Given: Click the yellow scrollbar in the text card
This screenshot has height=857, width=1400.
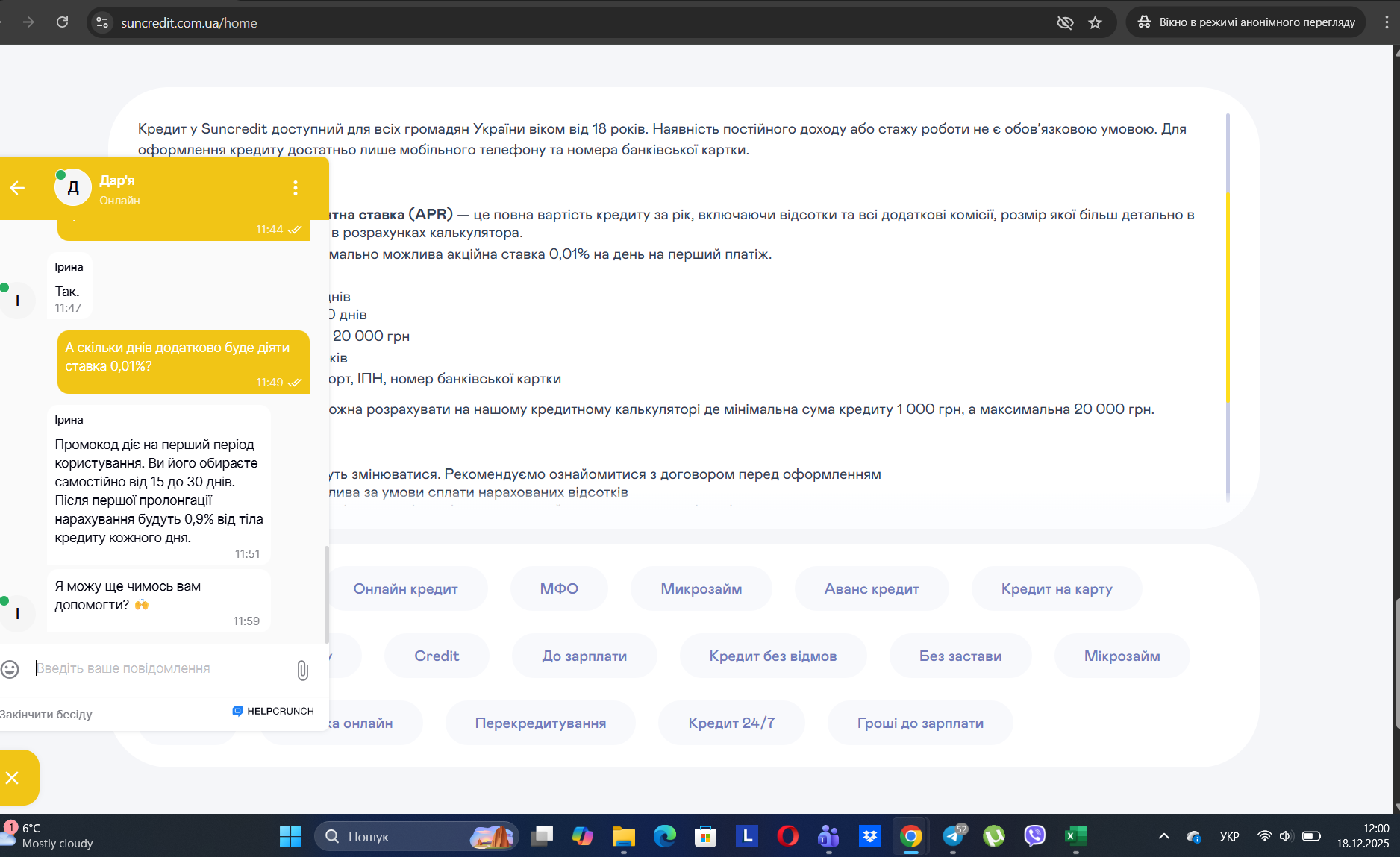Looking at the screenshot, I should 1228,298.
